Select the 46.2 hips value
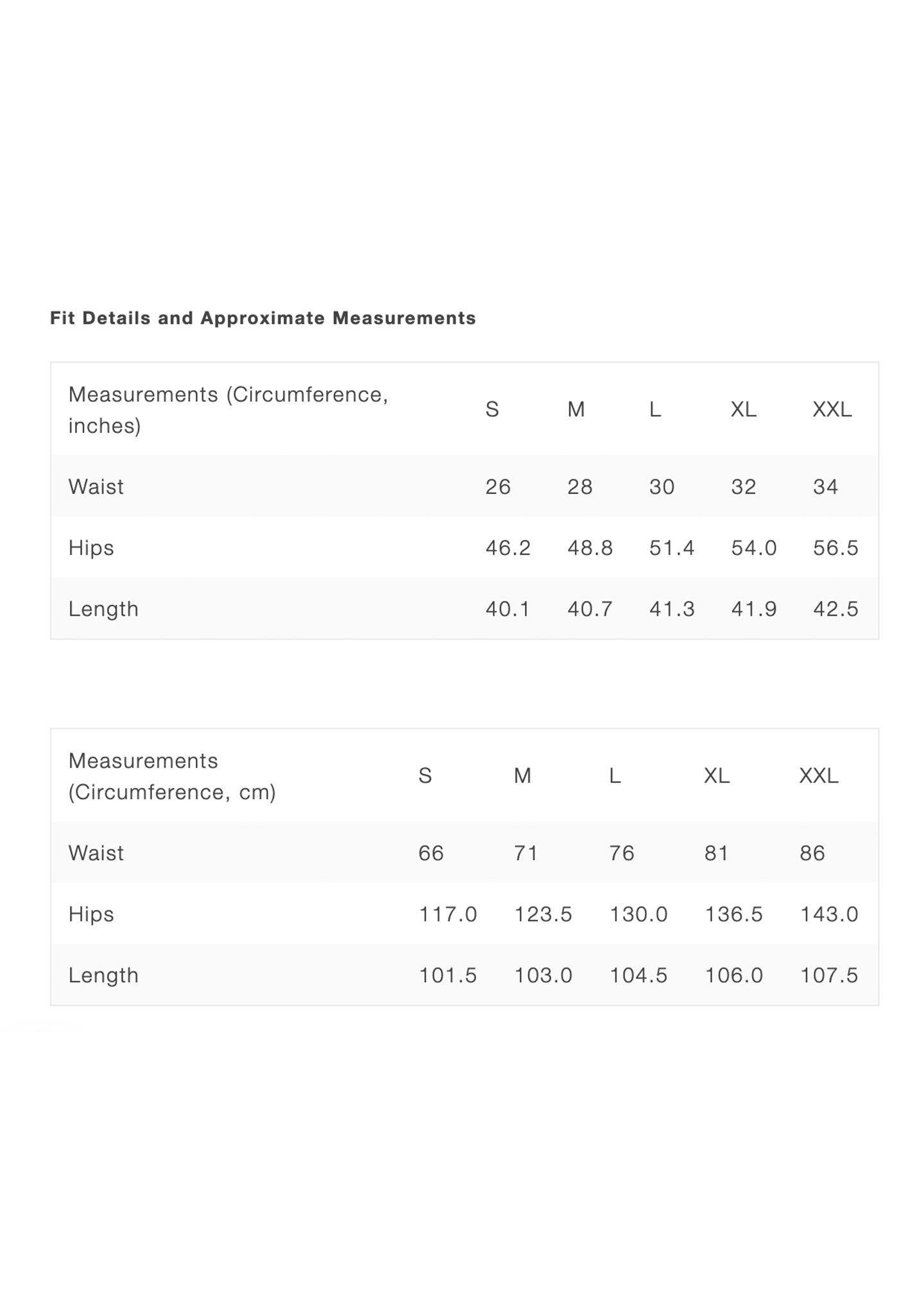 pos(508,548)
